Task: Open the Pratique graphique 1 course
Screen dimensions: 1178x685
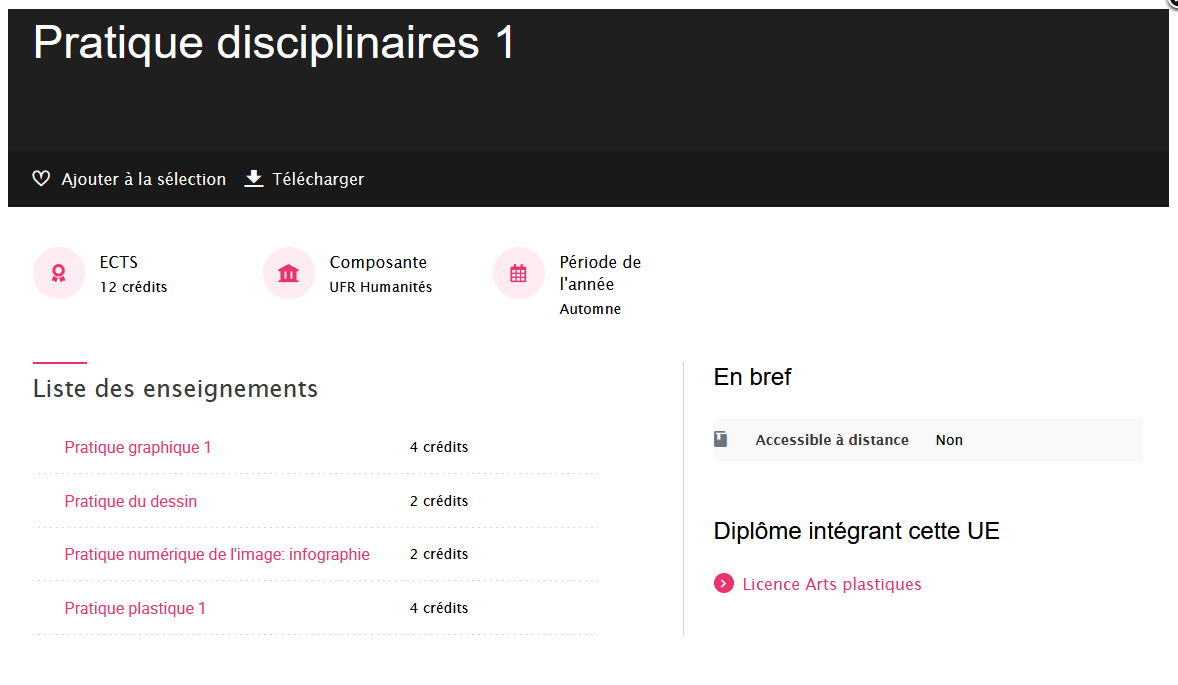Action: pos(137,448)
